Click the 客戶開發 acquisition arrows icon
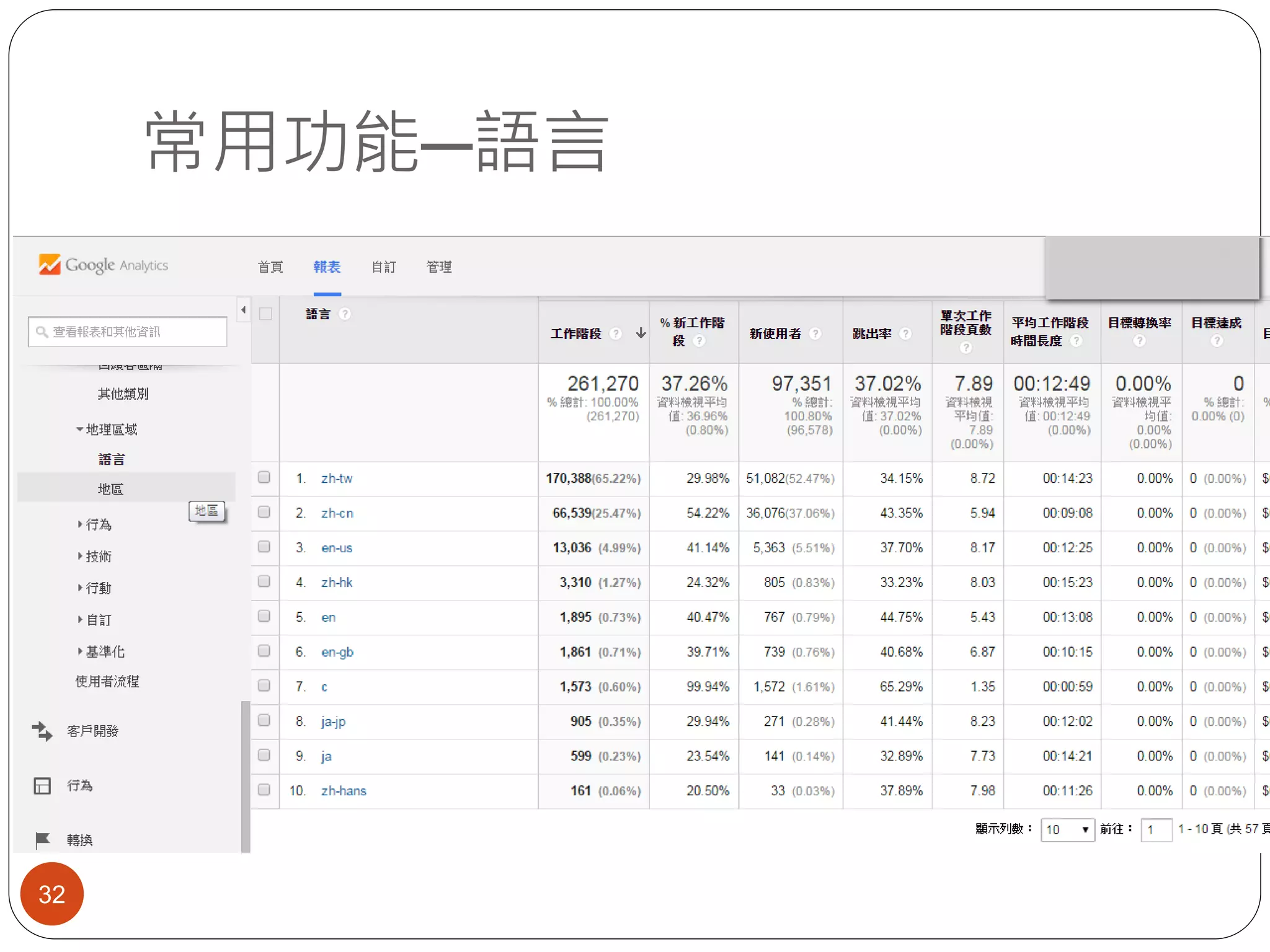 42,731
